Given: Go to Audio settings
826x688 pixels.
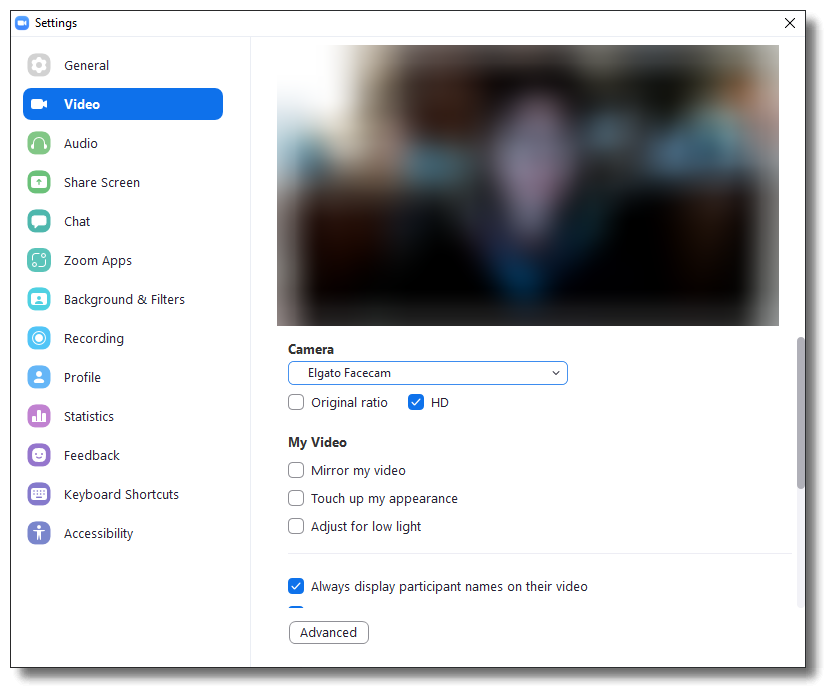Looking at the screenshot, I should (x=123, y=143).
